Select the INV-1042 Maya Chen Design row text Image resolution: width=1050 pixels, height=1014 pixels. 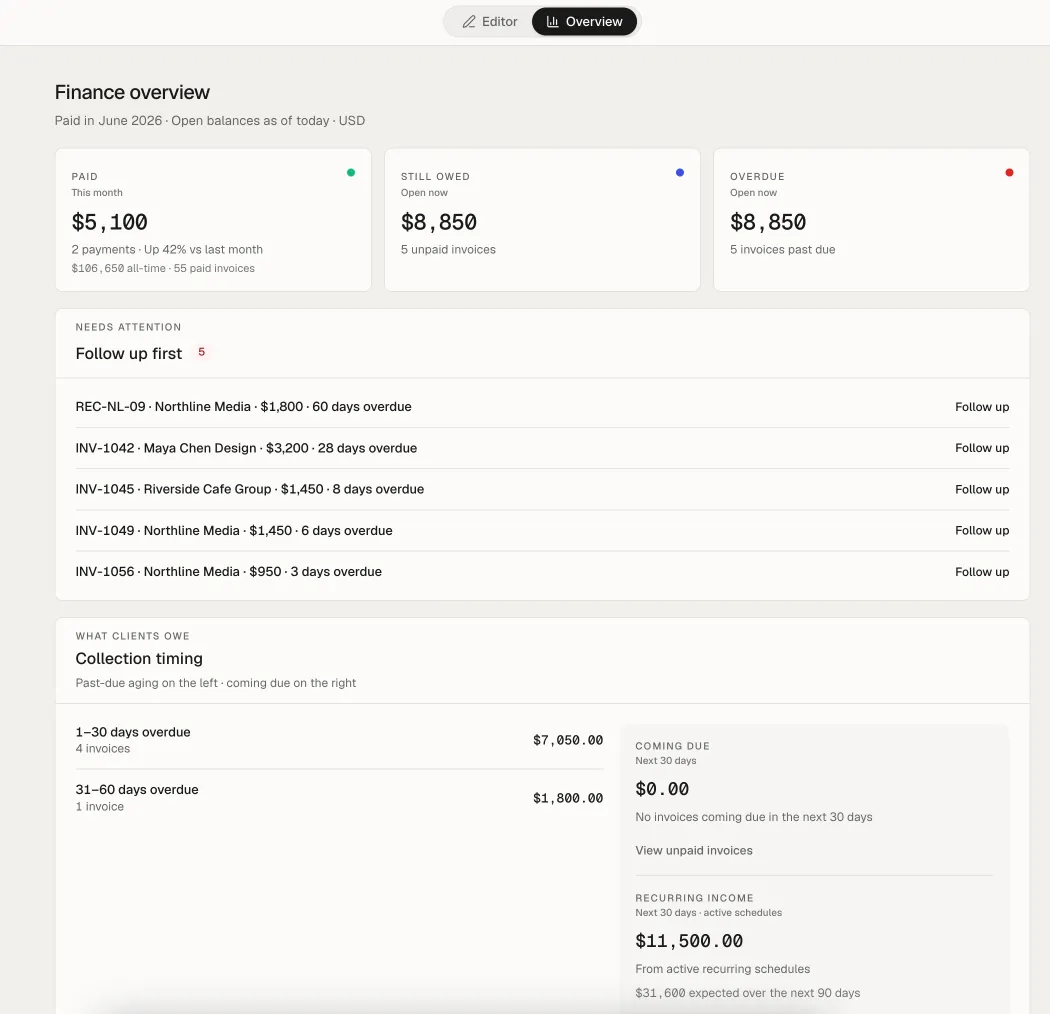[246, 448]
